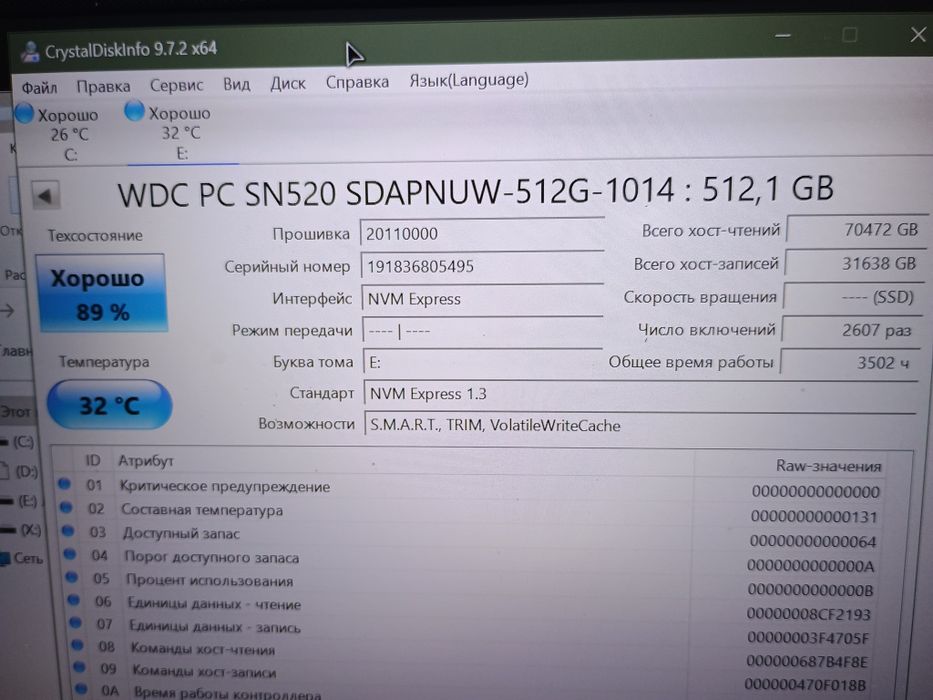Select Сеть in background Explorer sidebar
The image size is (933, 700).
(27, 558)
